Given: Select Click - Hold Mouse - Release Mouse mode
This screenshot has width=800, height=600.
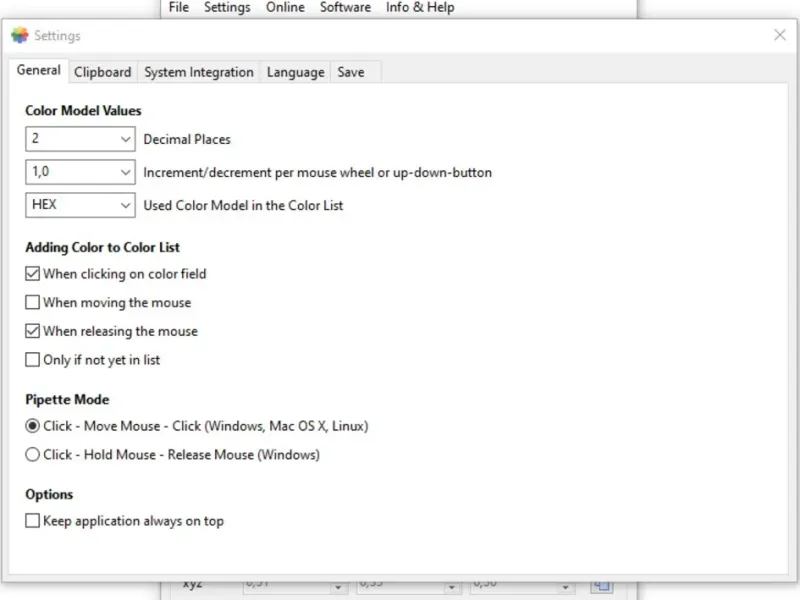Looking at the screenshot, I should [32, 455].
